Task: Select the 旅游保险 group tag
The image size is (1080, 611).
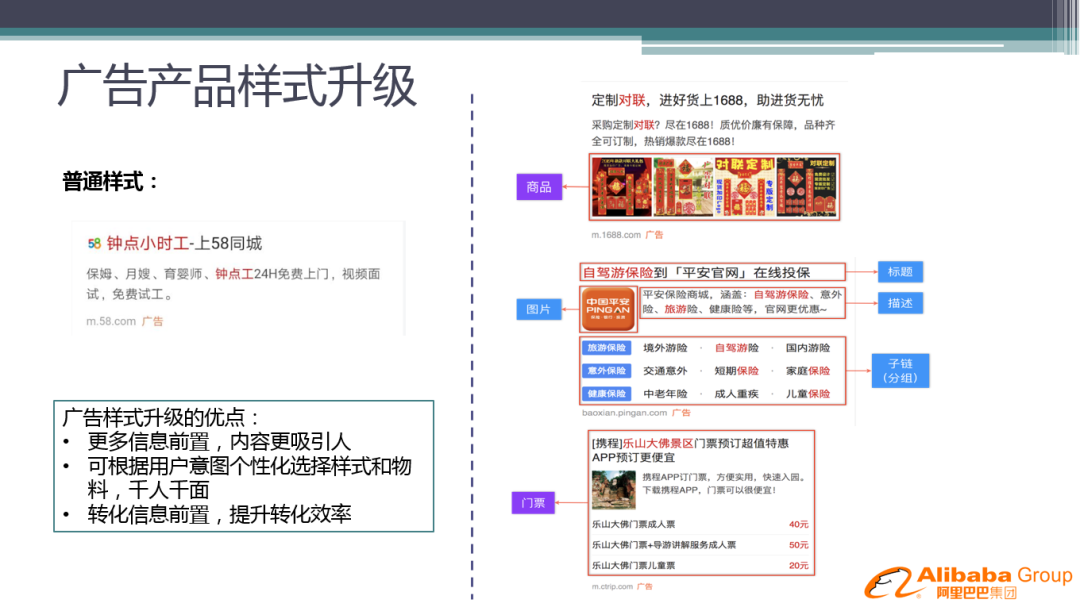Action: (x=606, y=348)
